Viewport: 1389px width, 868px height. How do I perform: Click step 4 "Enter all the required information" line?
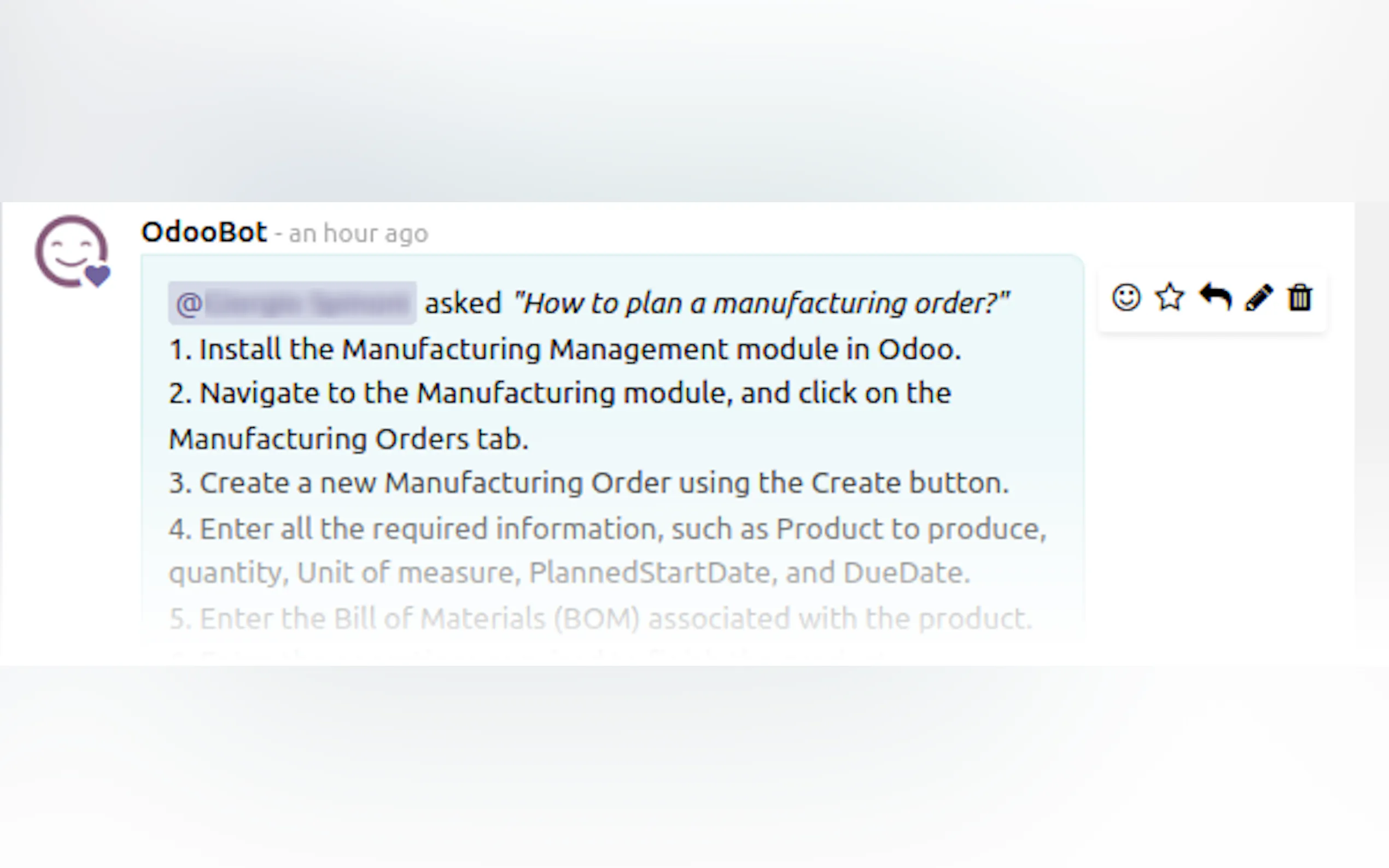608,529
